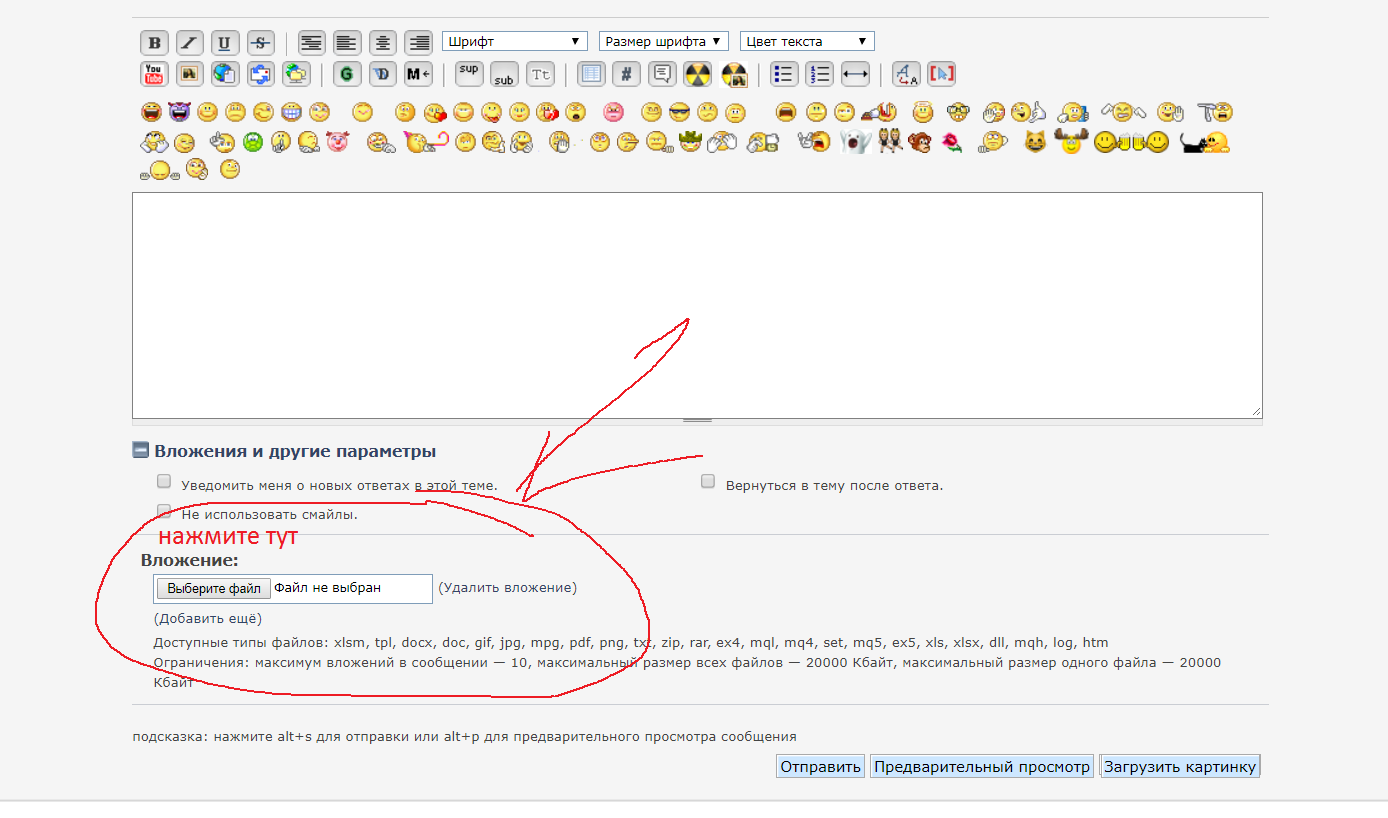Click the M arrow toolbar button
This screenshot has width=1388, height=818.
coord(418,74)
